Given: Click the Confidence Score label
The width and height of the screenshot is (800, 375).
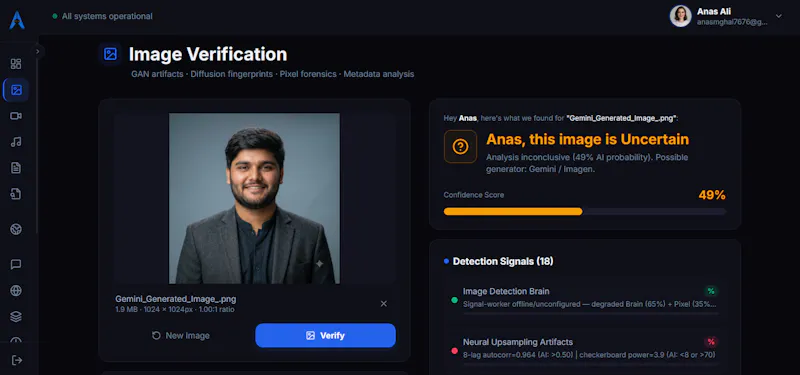Looking at the screenshot, I should pos(473,195).
